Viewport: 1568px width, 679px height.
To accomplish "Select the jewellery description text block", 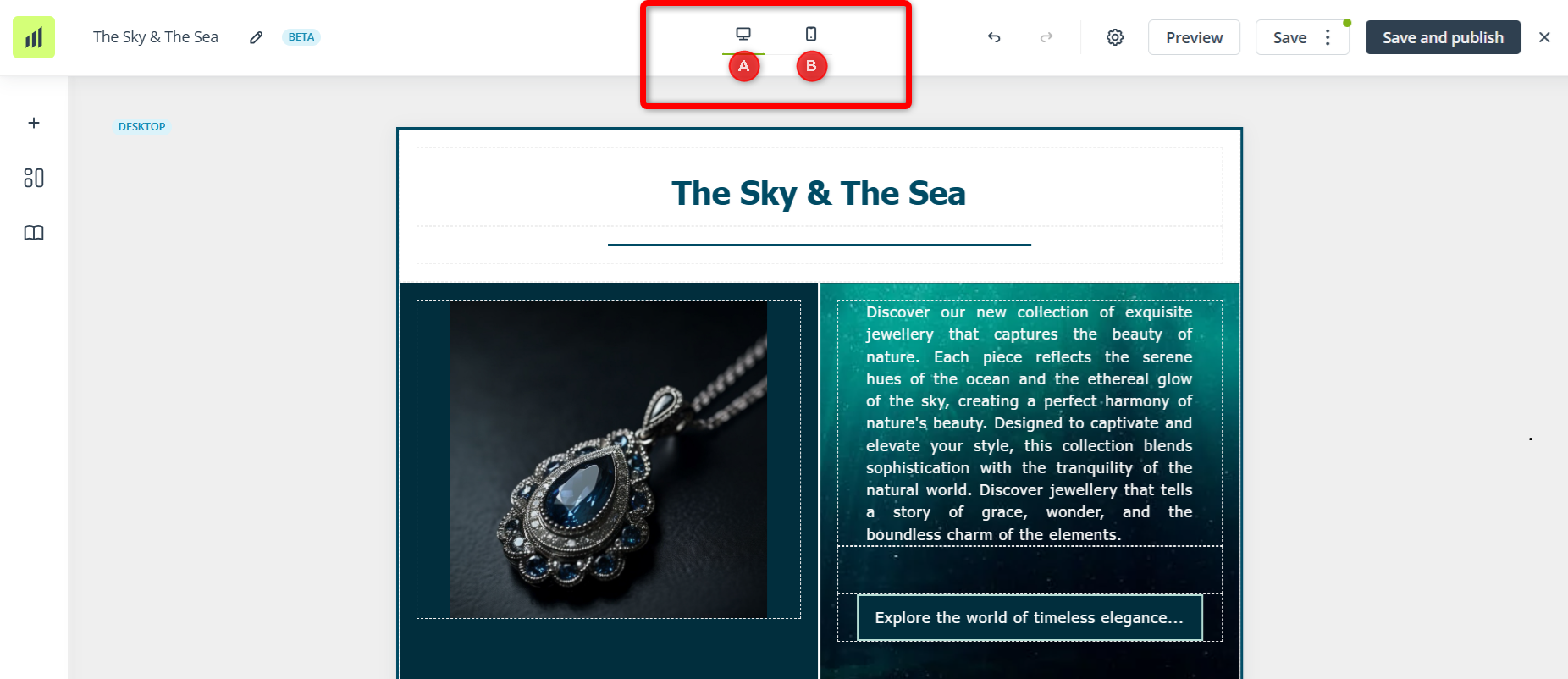I will pyautogui.click(x=1029, y=423).
